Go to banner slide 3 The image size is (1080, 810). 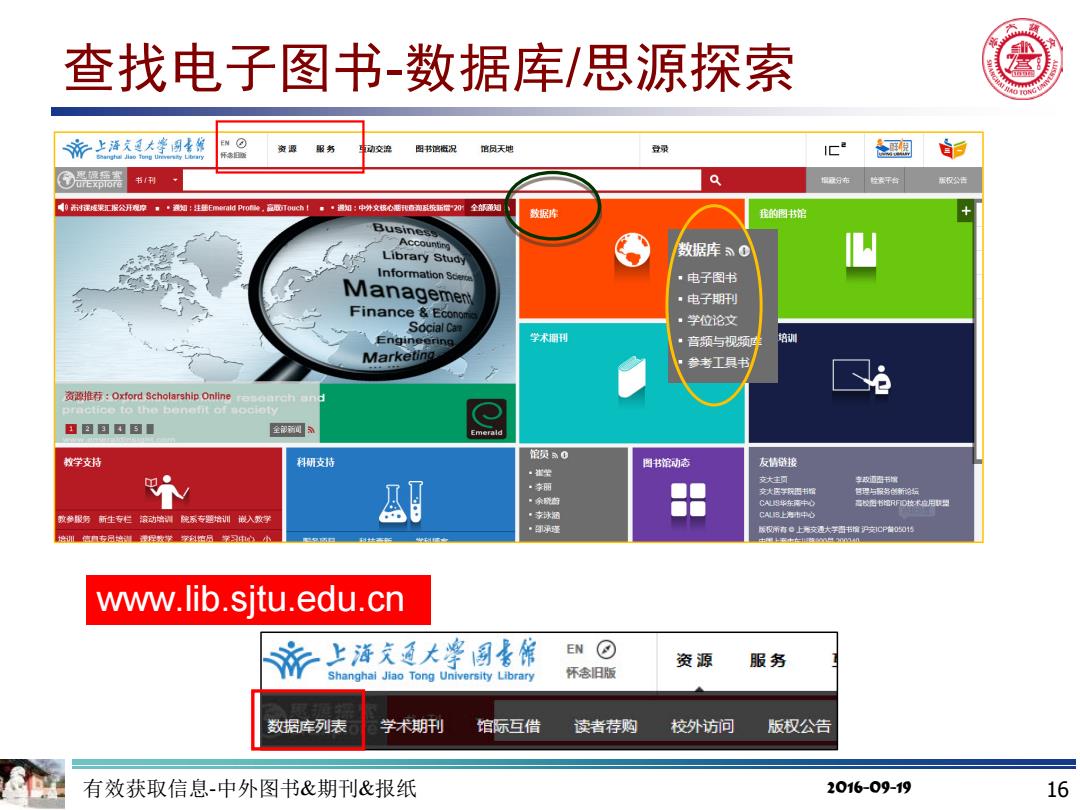pyautogui.click(x=103, y=429)
